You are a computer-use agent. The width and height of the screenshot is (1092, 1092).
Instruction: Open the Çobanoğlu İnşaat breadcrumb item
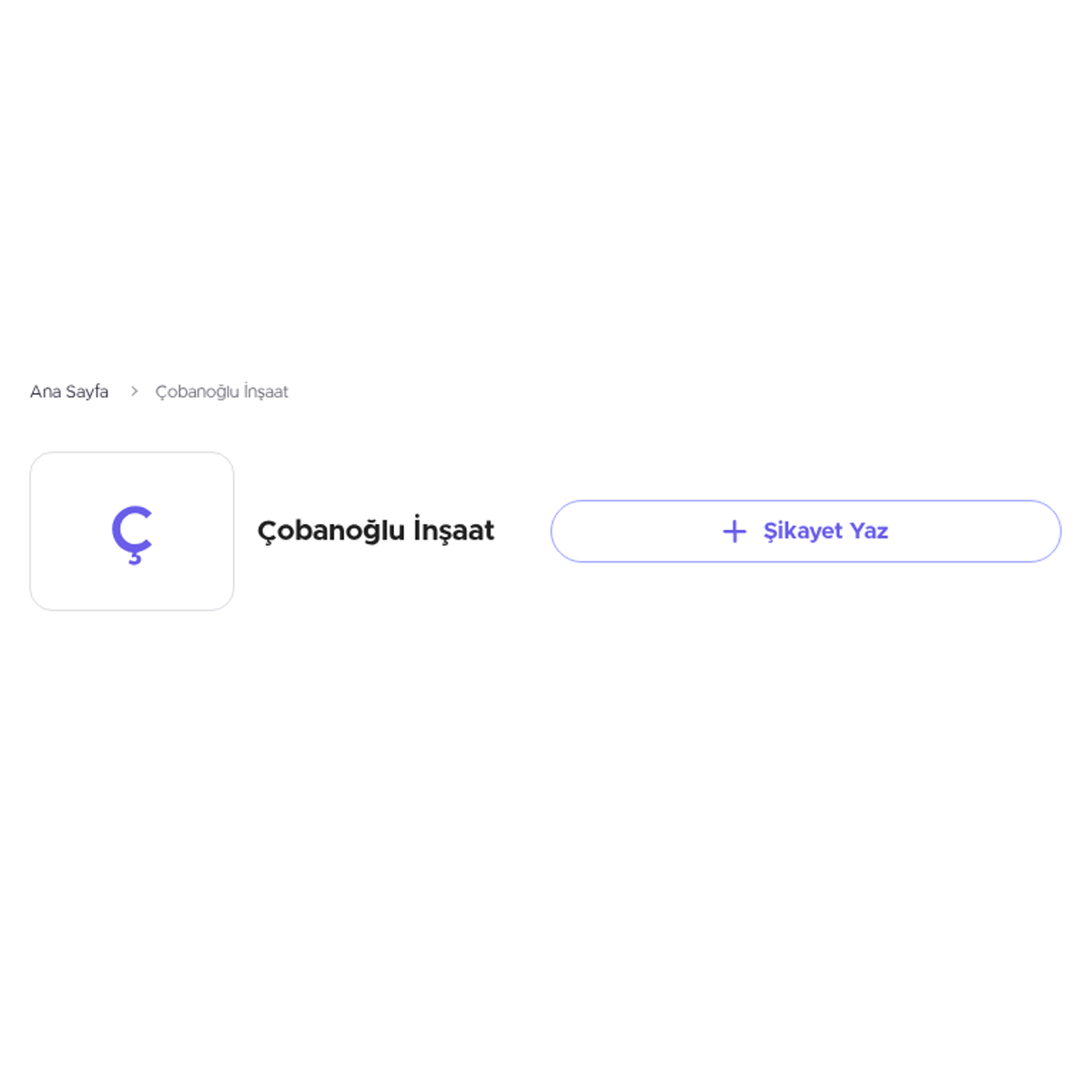click(222, 392)
